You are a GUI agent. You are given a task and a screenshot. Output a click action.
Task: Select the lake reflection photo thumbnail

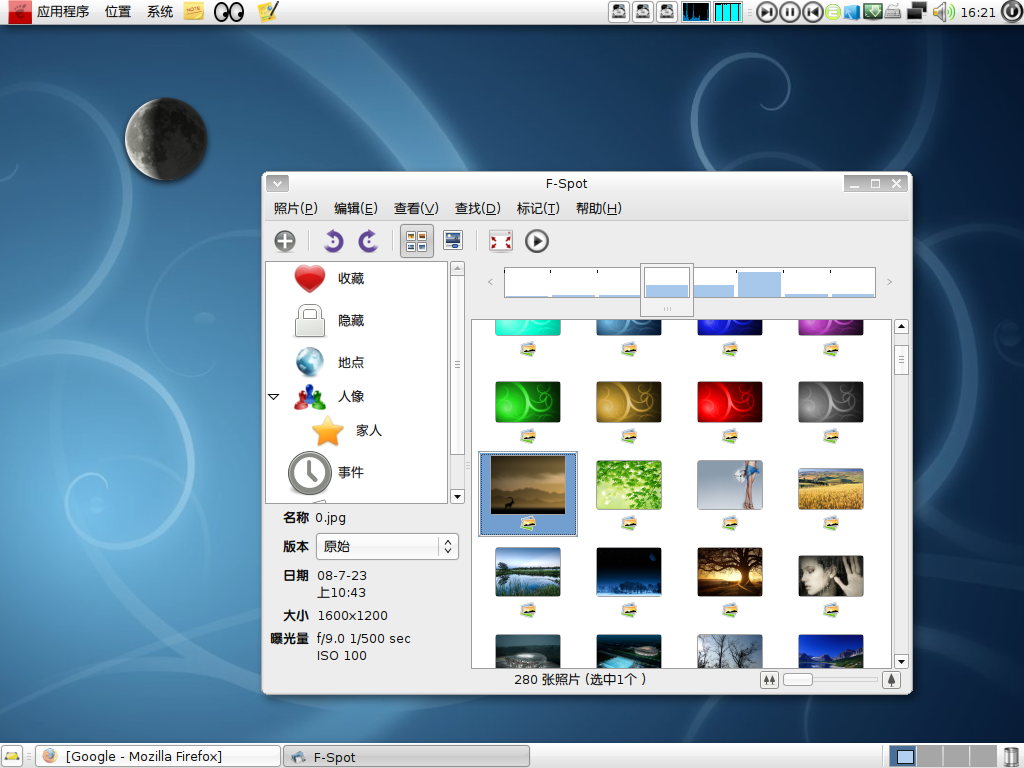[528, 572]
